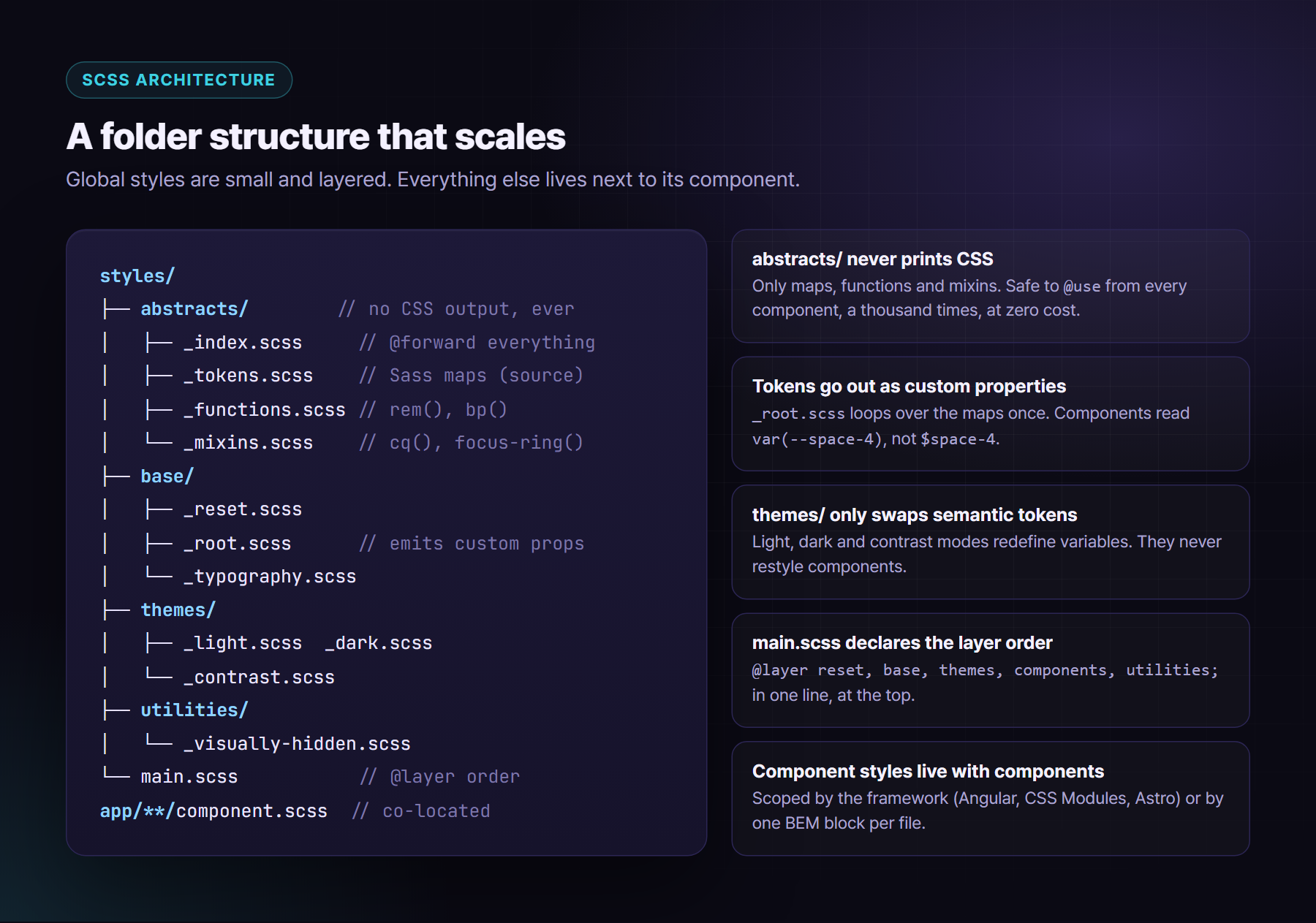
Task: Click the _root.scss file entry
Action: click(238, 544)
